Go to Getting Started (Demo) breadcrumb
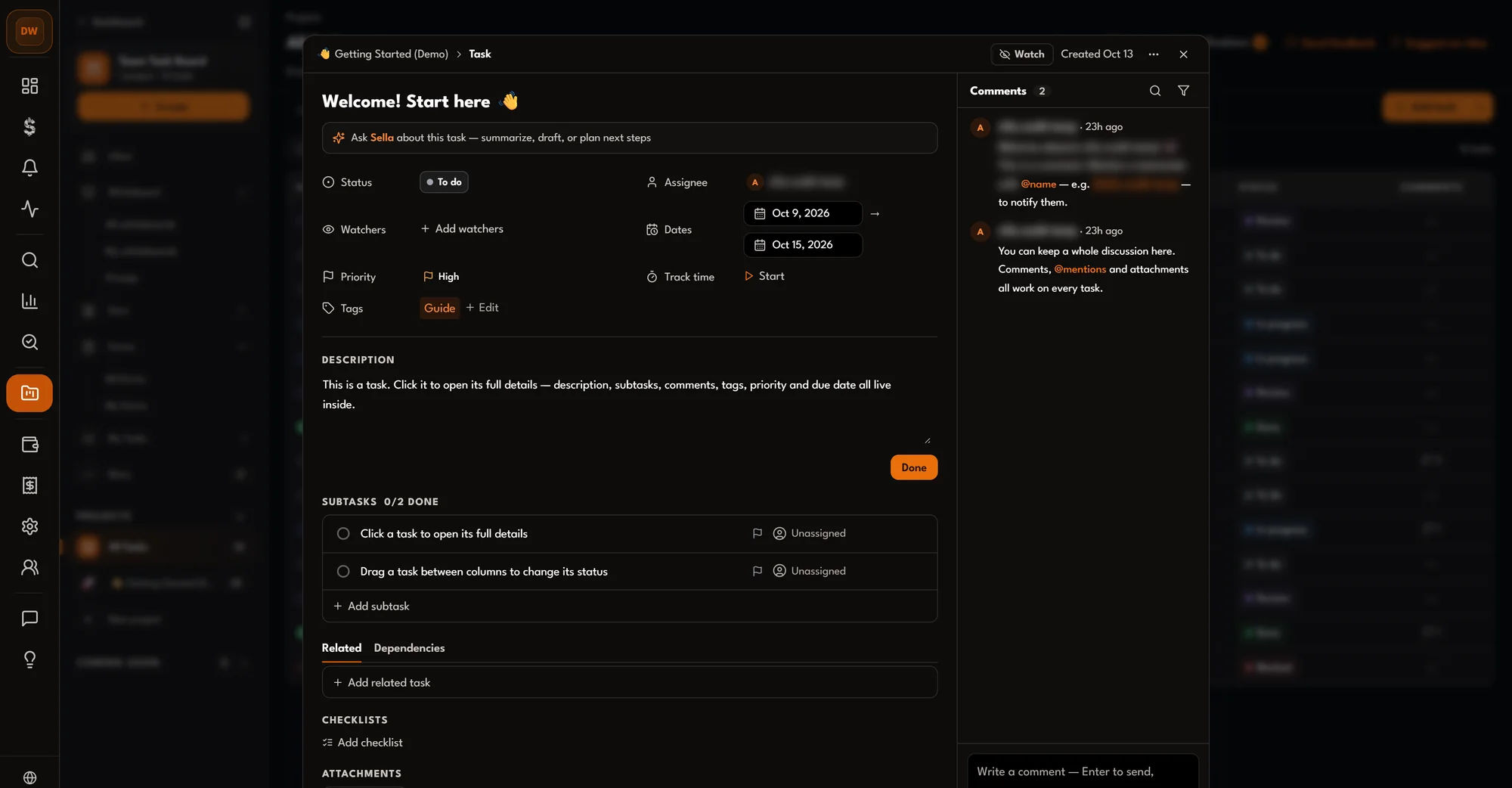This screenshot has width=1512, height=788. click(384, 54)
